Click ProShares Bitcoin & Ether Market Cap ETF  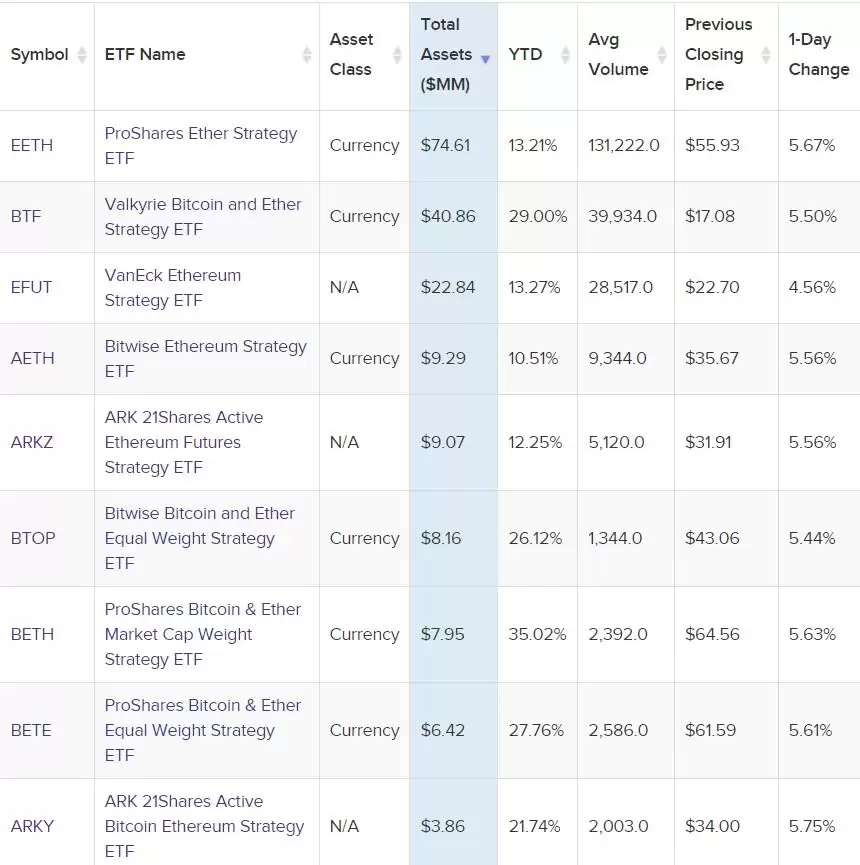click(x=203, y=634)
